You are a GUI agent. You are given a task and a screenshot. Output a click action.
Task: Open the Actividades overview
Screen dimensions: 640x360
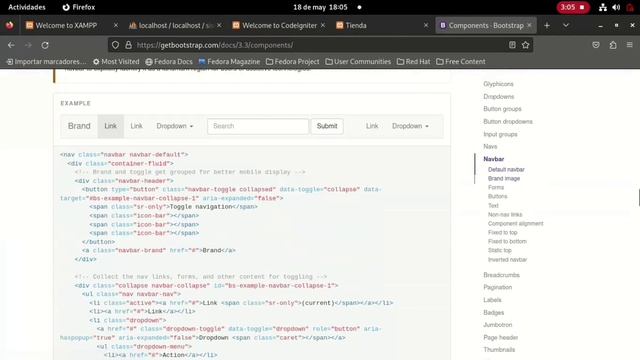tap(27, 7)
